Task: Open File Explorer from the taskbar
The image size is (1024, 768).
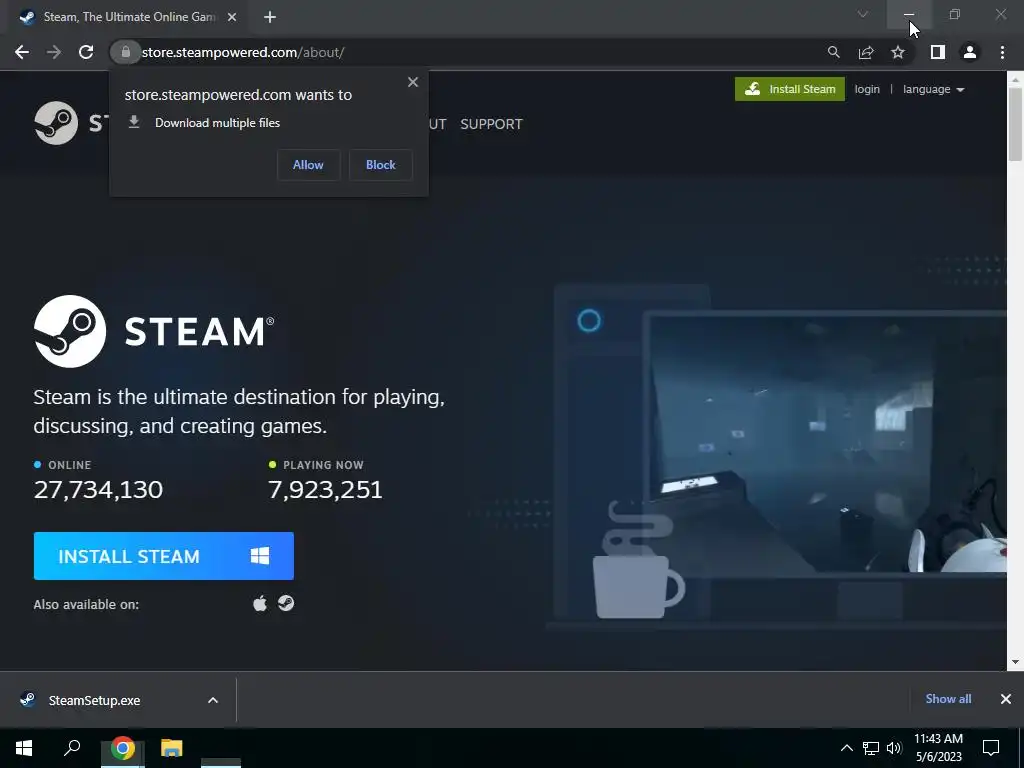Action: pyautogui.click(x=172, y=748)
